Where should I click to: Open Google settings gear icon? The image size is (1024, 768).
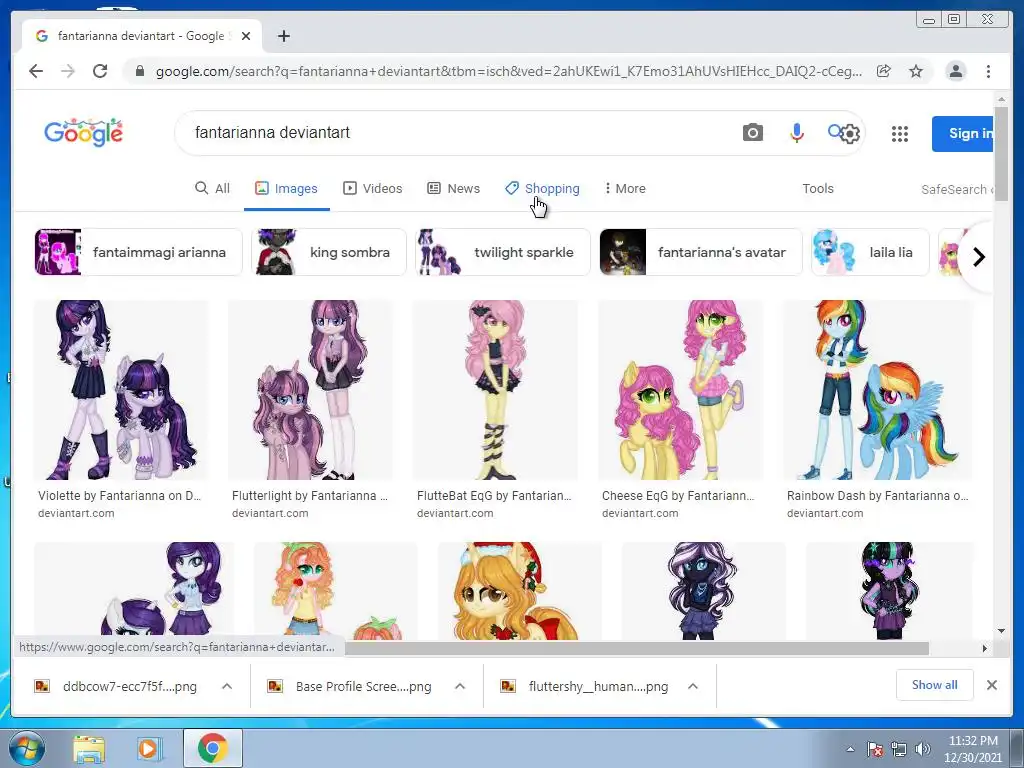point(850,134)
